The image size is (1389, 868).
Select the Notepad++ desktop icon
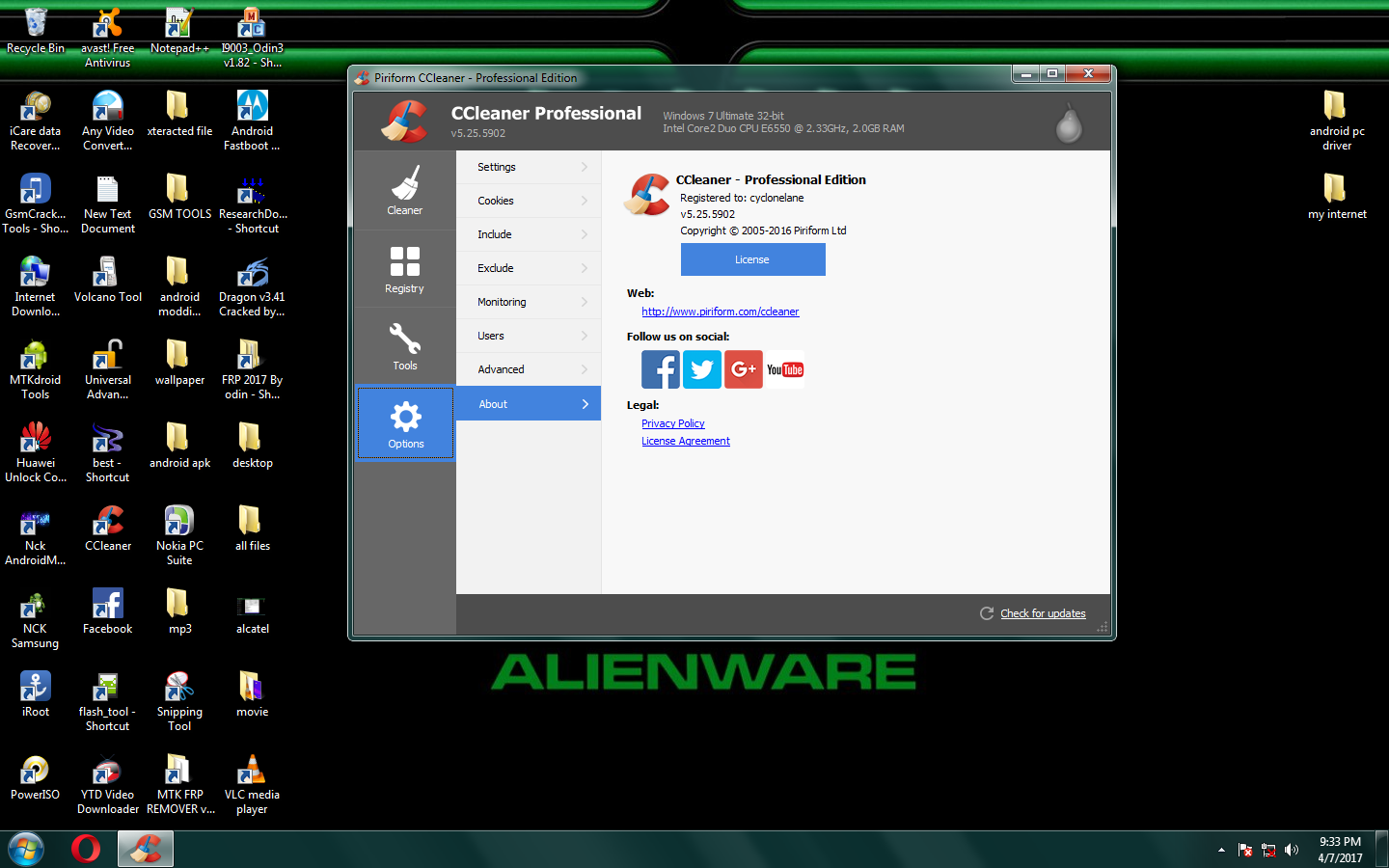(x=179, y=31)
